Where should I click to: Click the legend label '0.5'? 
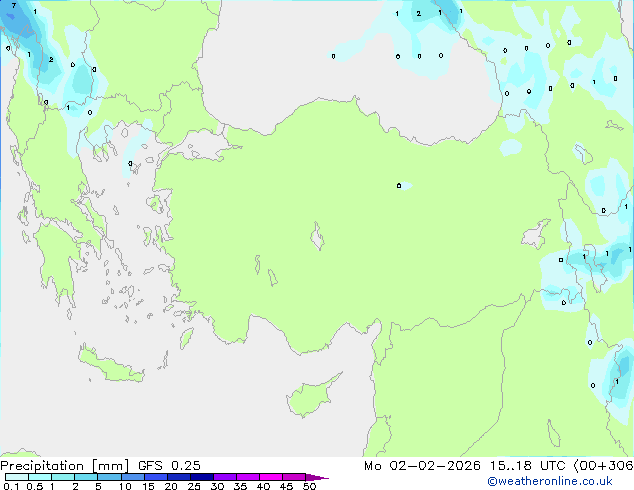point(35,486)
